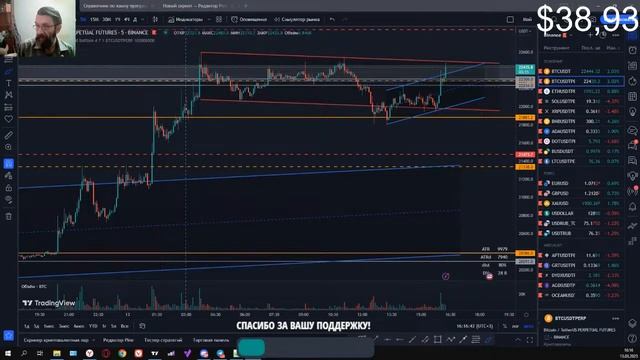Select rectangle shape in bottom drawing bar
The image size is (640, 360).
(438, 339)
